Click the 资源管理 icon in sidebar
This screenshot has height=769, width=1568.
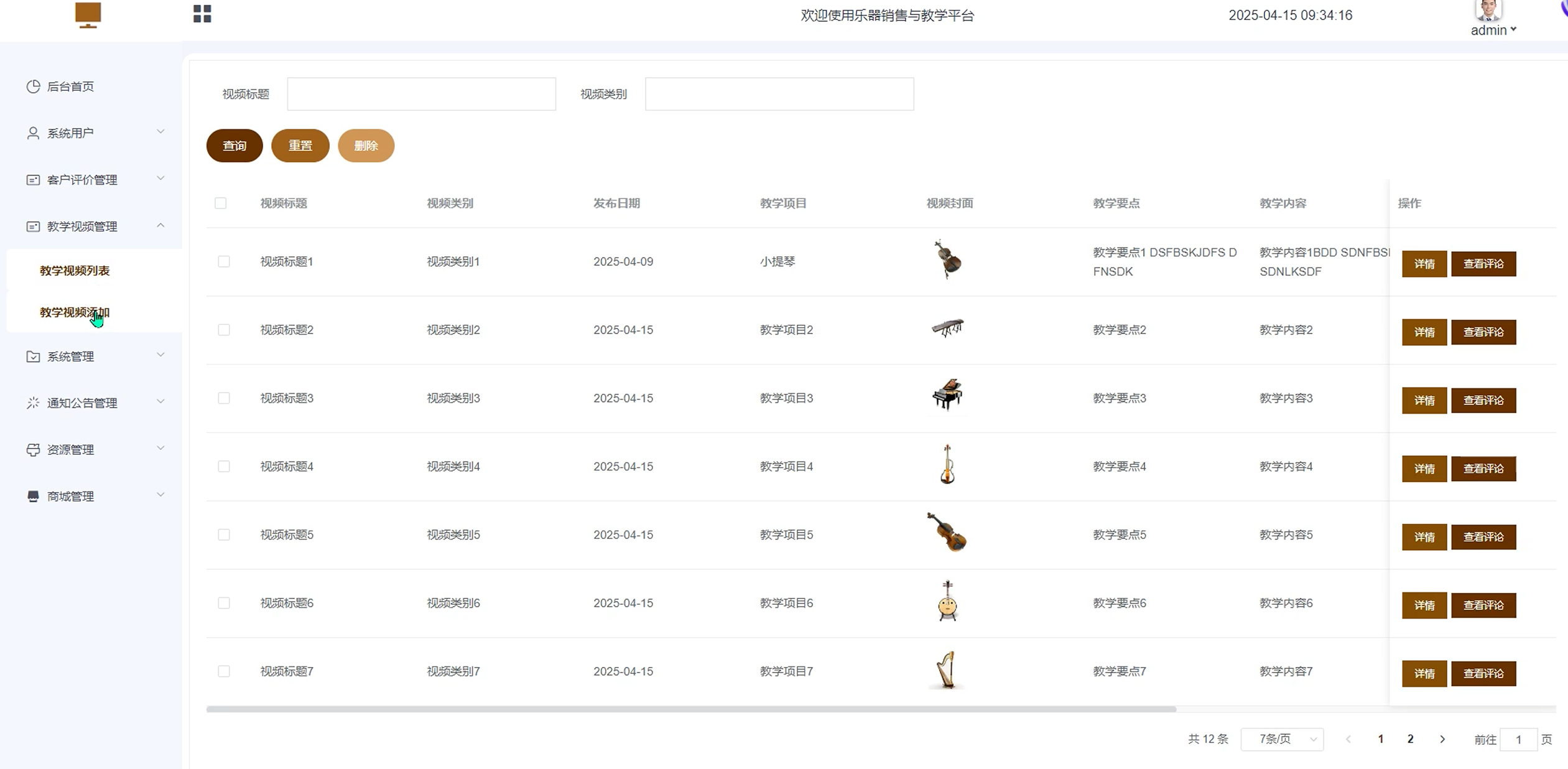point(33,450)
